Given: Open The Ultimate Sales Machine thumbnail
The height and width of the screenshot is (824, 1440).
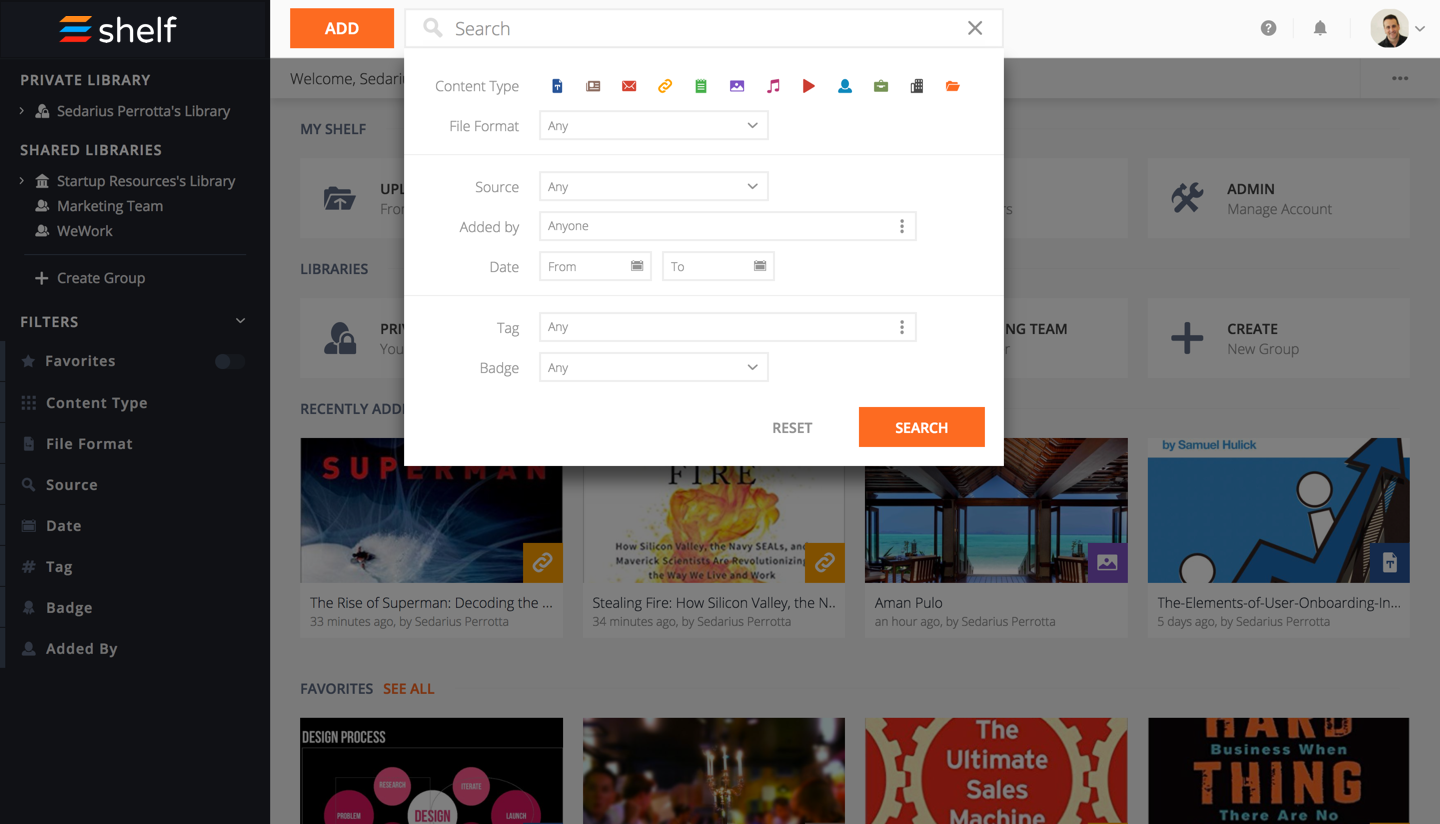Looking at the screenshot, I should 997,771.
